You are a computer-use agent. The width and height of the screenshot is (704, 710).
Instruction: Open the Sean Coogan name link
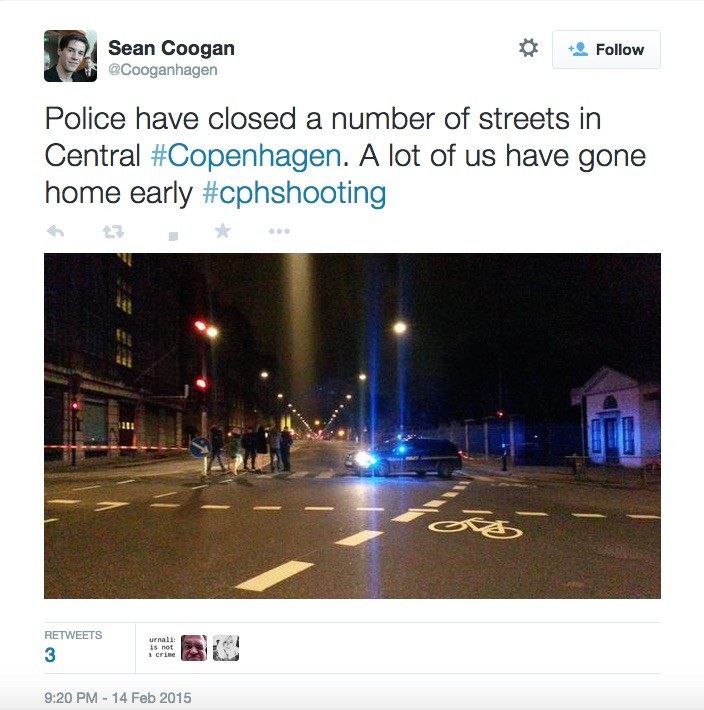point(171,48)
